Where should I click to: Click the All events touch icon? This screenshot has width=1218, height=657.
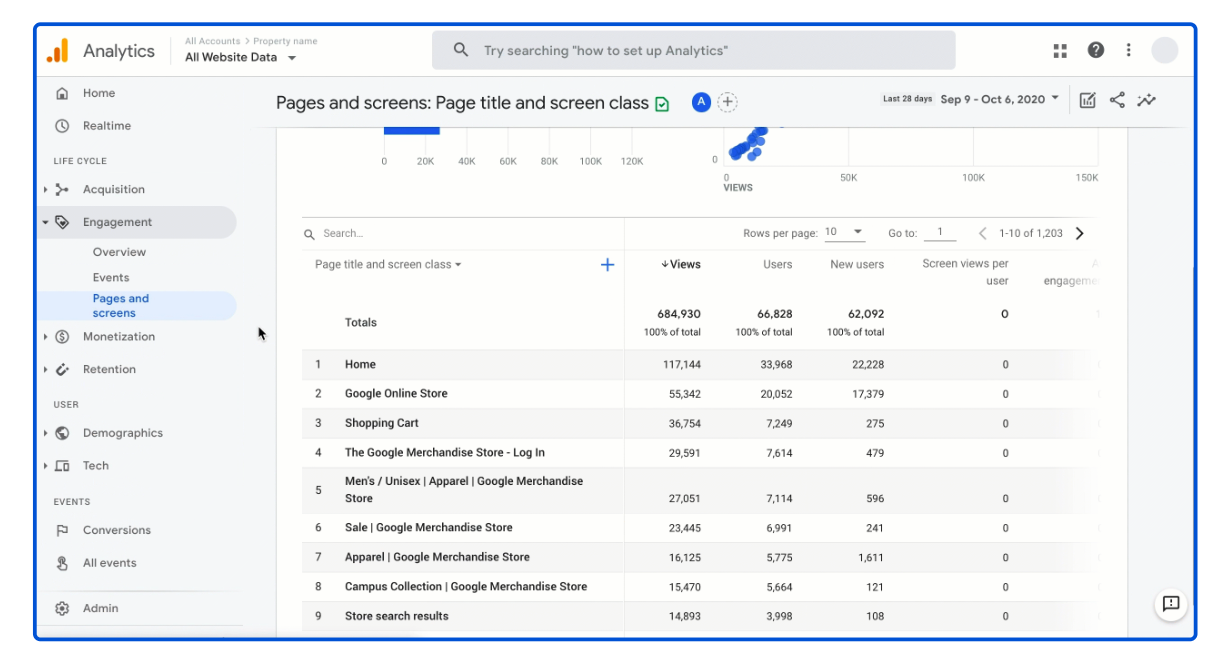click(x=62, y=563)
